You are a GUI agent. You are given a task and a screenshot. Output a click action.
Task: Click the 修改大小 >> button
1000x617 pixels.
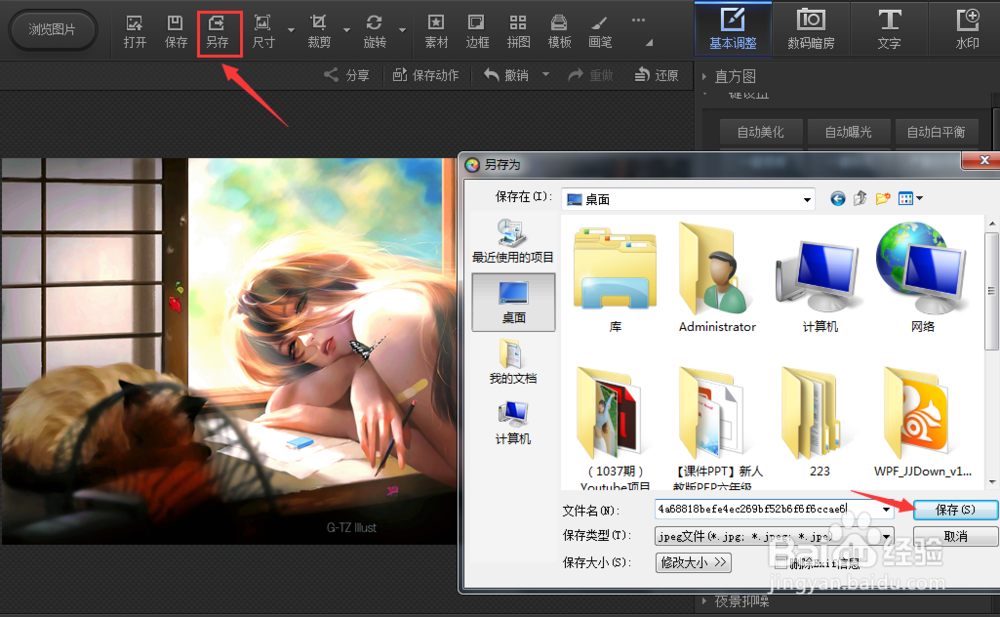[693, 562]
